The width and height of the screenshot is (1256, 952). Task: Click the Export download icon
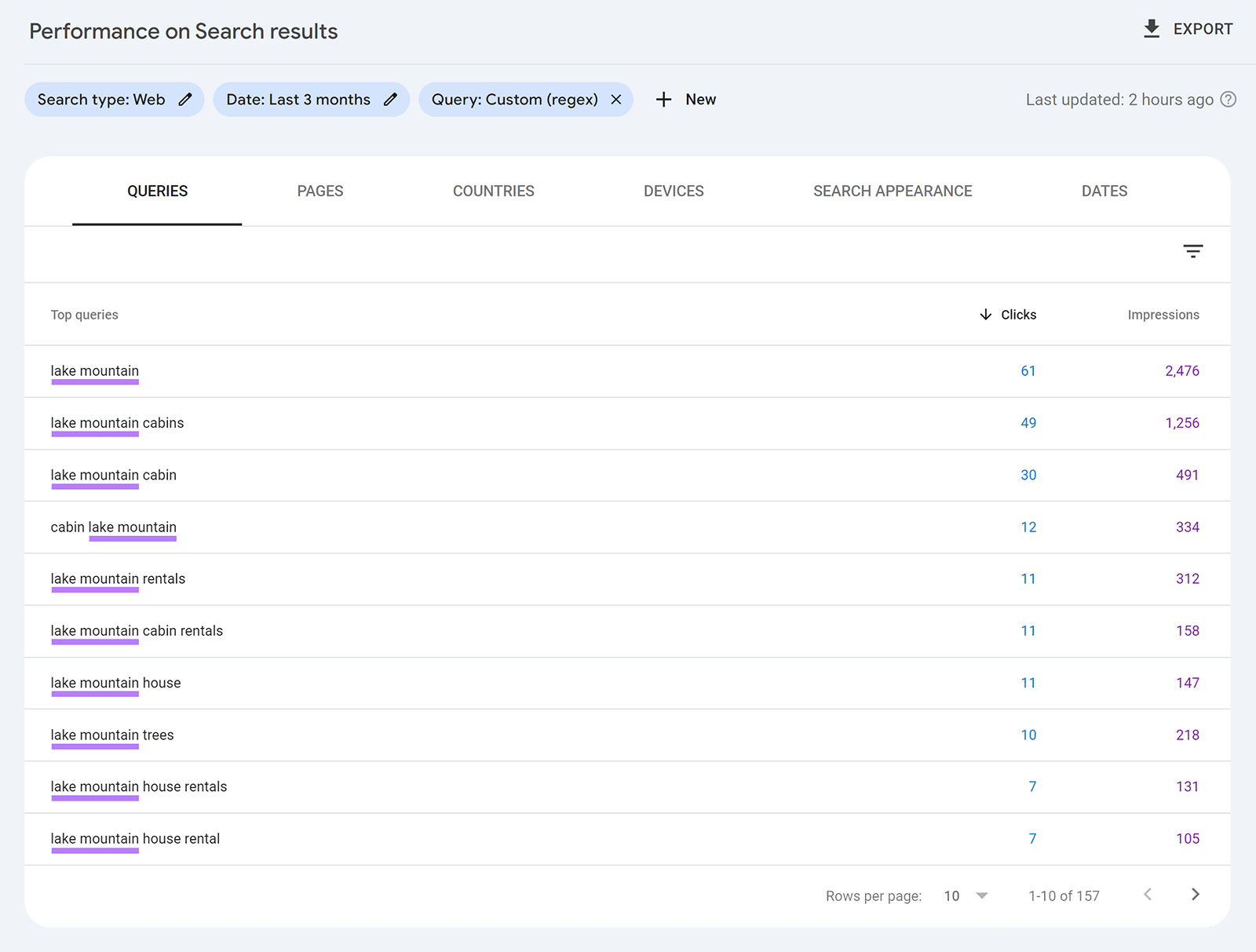click(1151, 28)
